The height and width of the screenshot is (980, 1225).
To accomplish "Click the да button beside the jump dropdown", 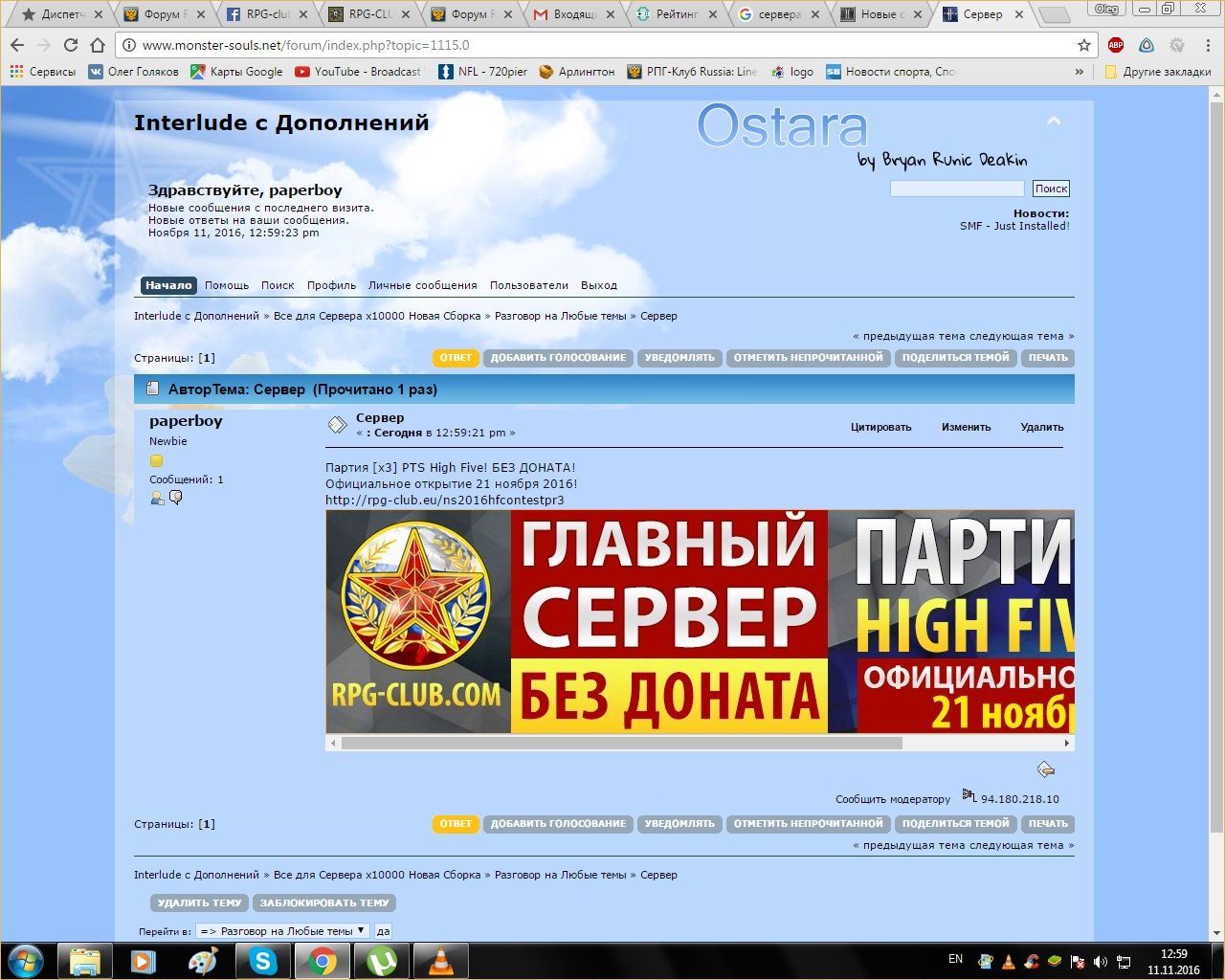I will tap(383, 930).
